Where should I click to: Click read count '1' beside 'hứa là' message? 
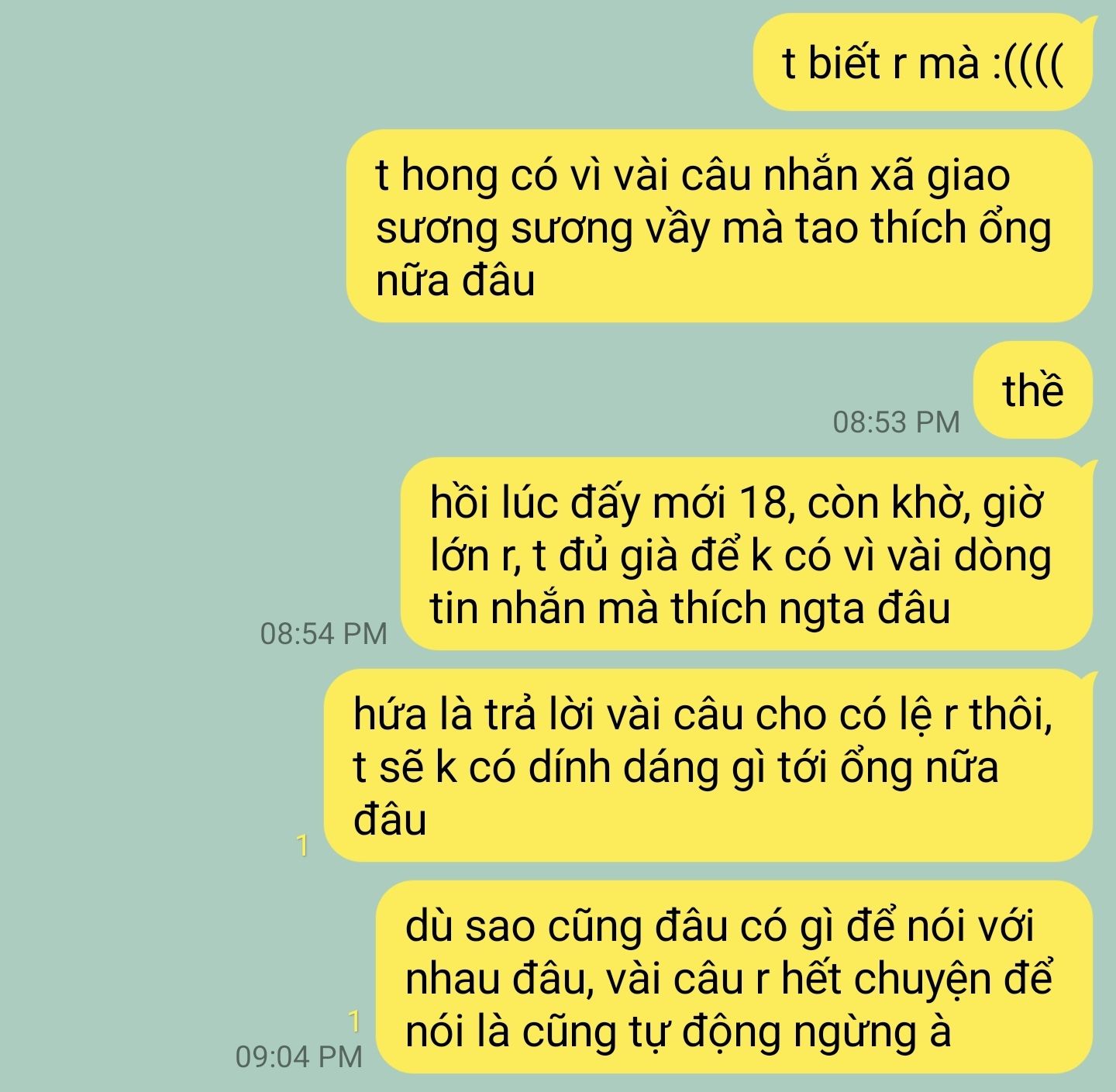303,845
